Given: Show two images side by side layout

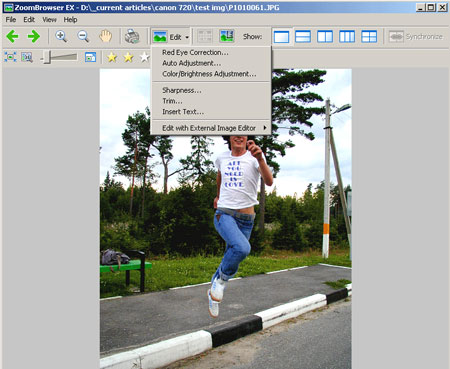Looking at the screenshot, I should (x=325, y=37).
